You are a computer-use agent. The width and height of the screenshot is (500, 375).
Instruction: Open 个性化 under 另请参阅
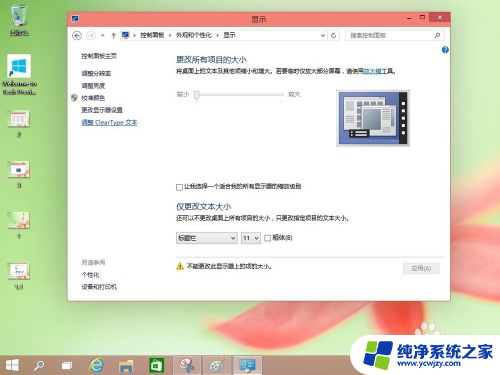[90, 275]
